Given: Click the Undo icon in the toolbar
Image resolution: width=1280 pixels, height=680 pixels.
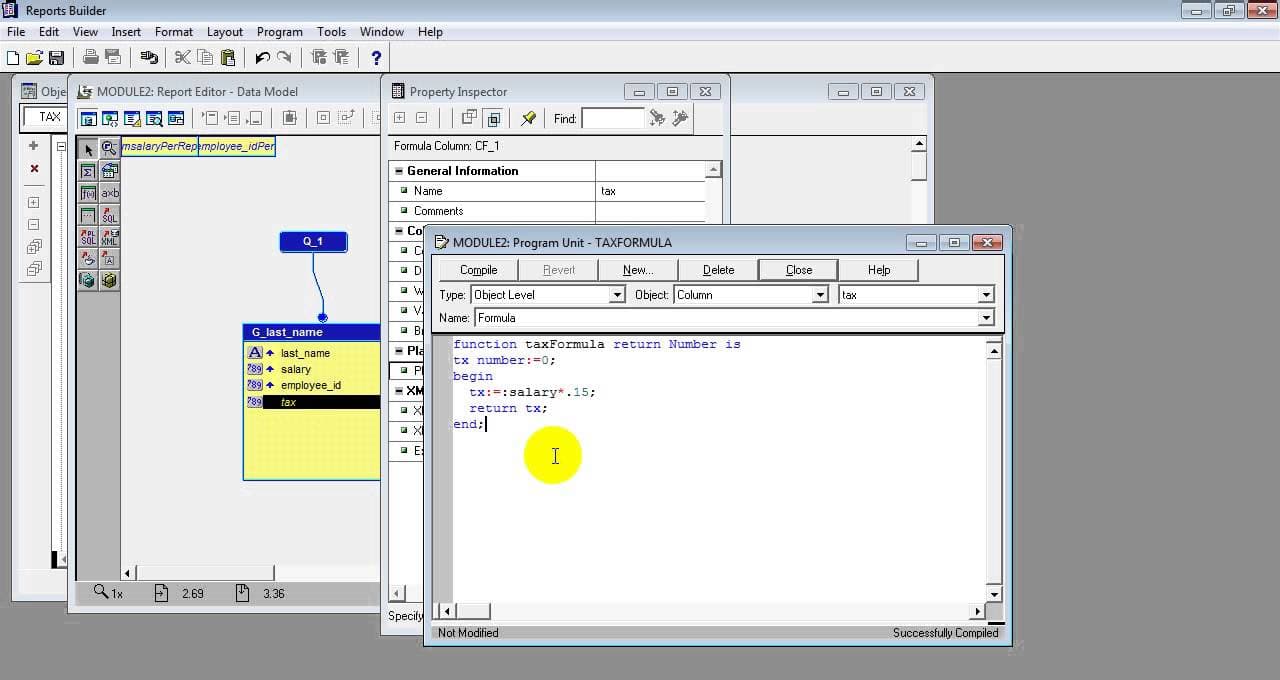Looking at the screenshot, I should coord(262,58).
